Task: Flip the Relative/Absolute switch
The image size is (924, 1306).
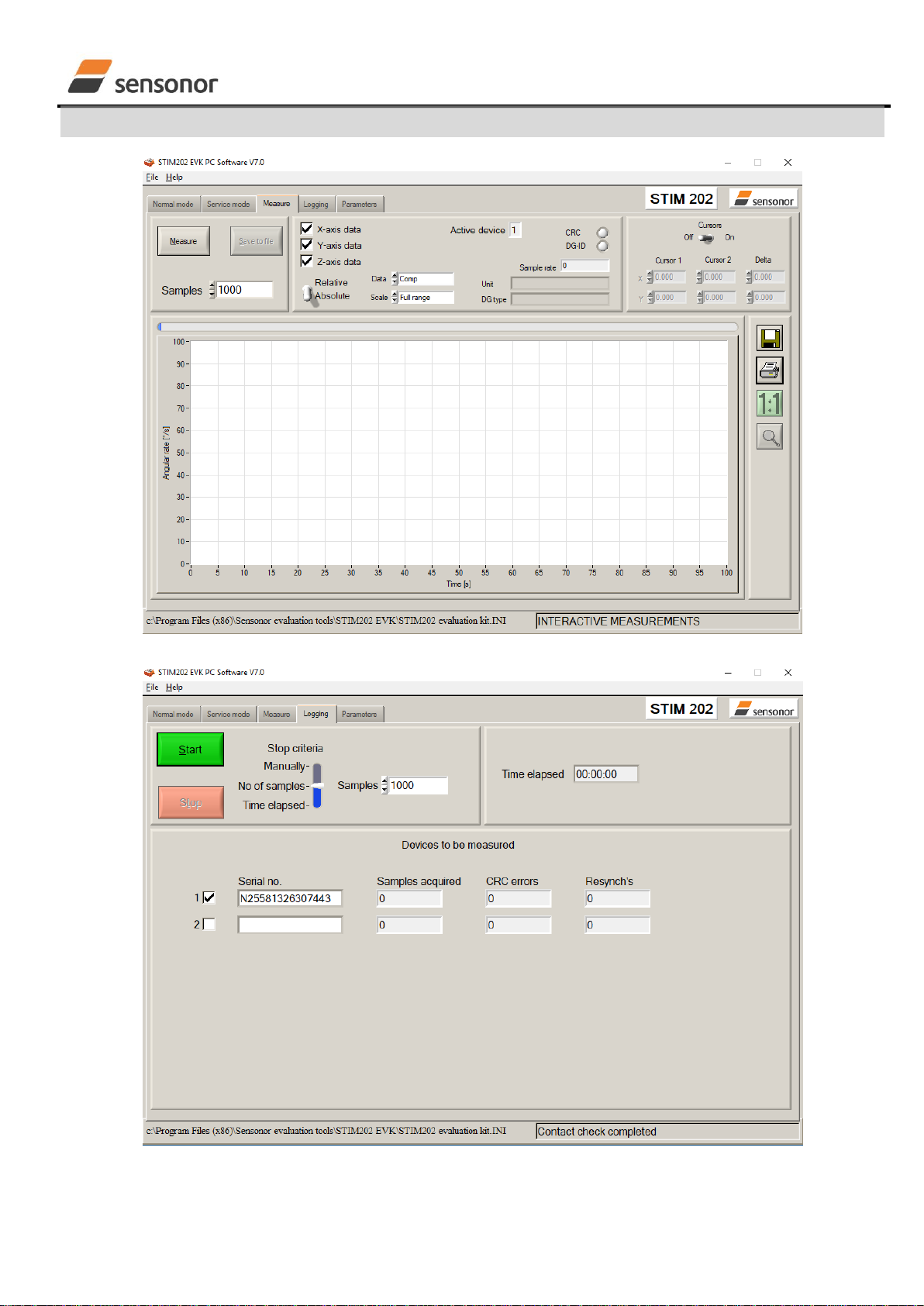Action: coord(309,294)
